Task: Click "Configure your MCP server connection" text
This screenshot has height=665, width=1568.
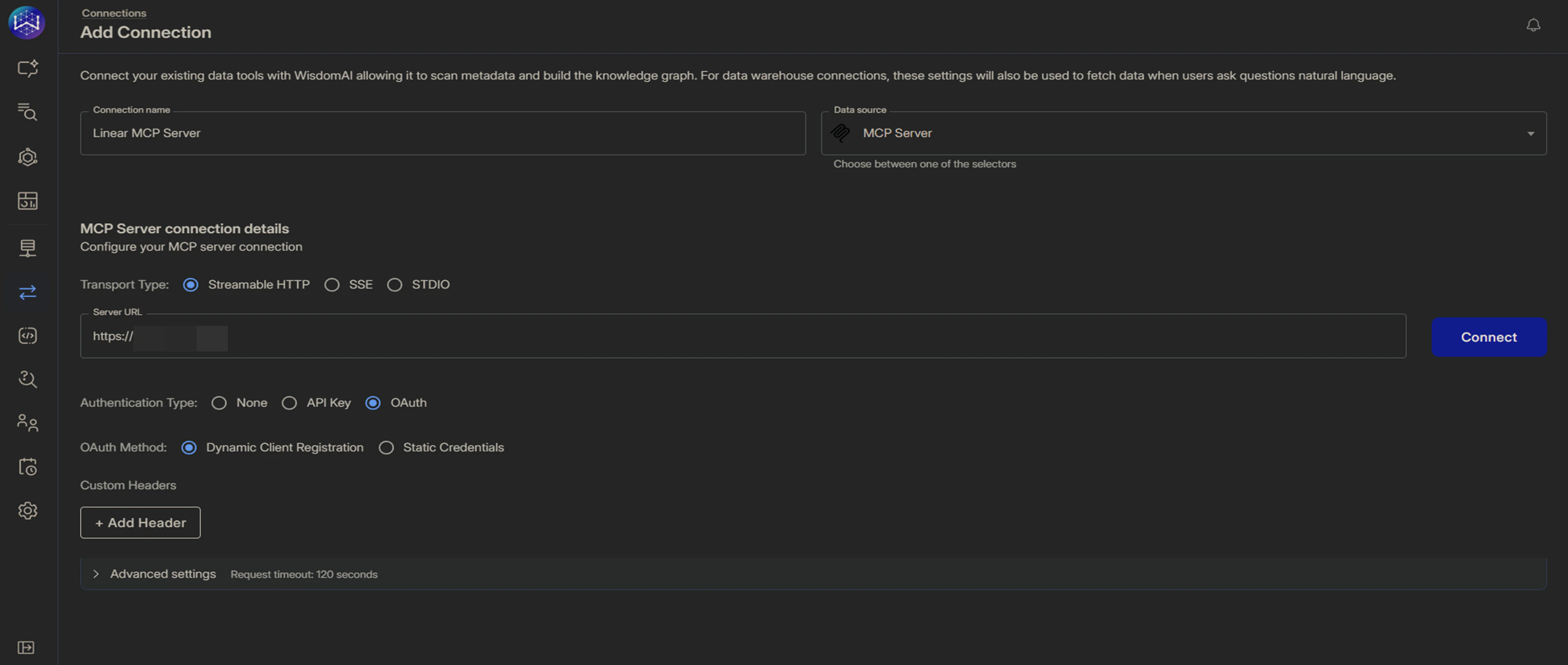Action: 191,246
